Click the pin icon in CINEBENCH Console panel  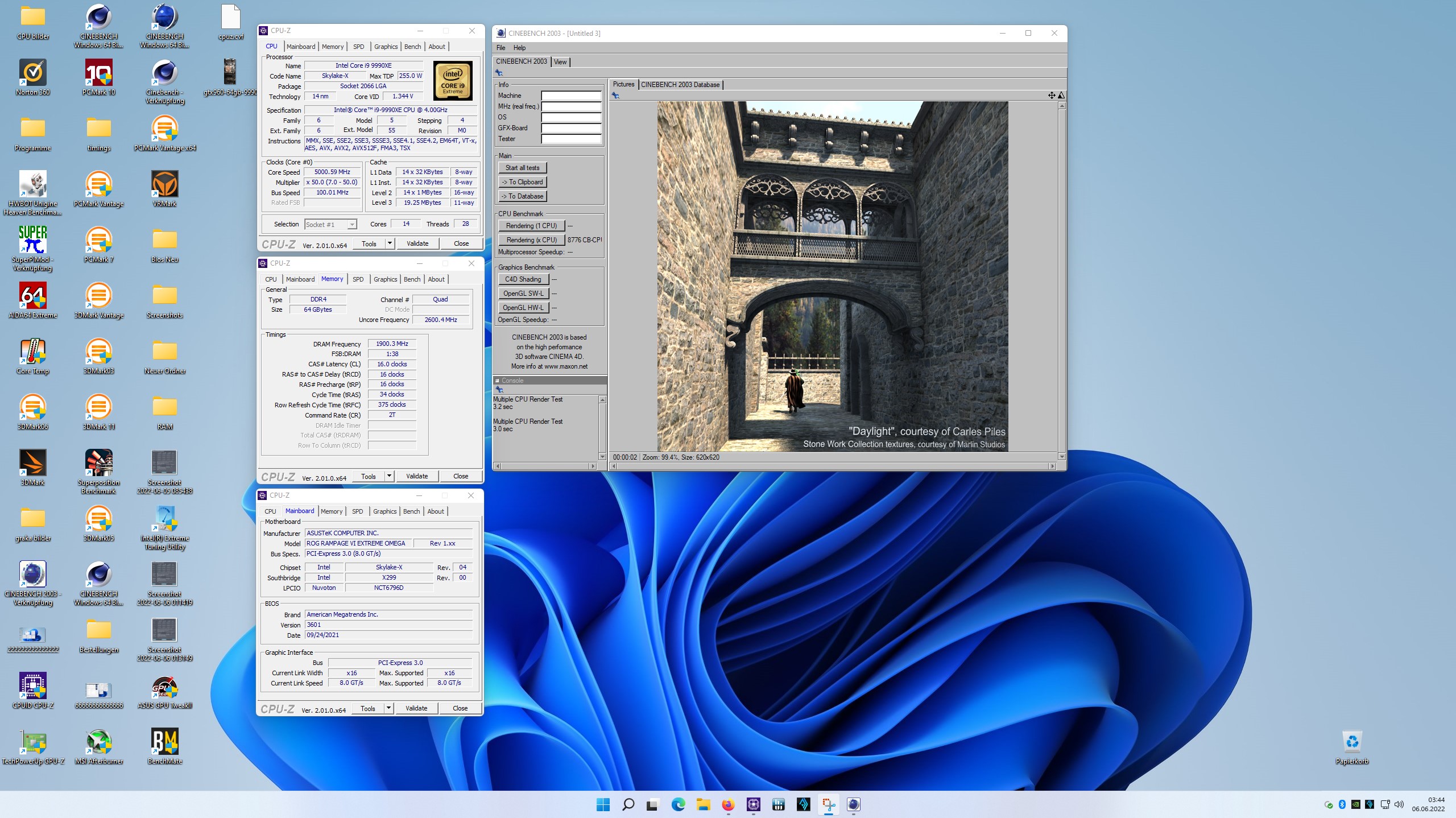[499, 390]
